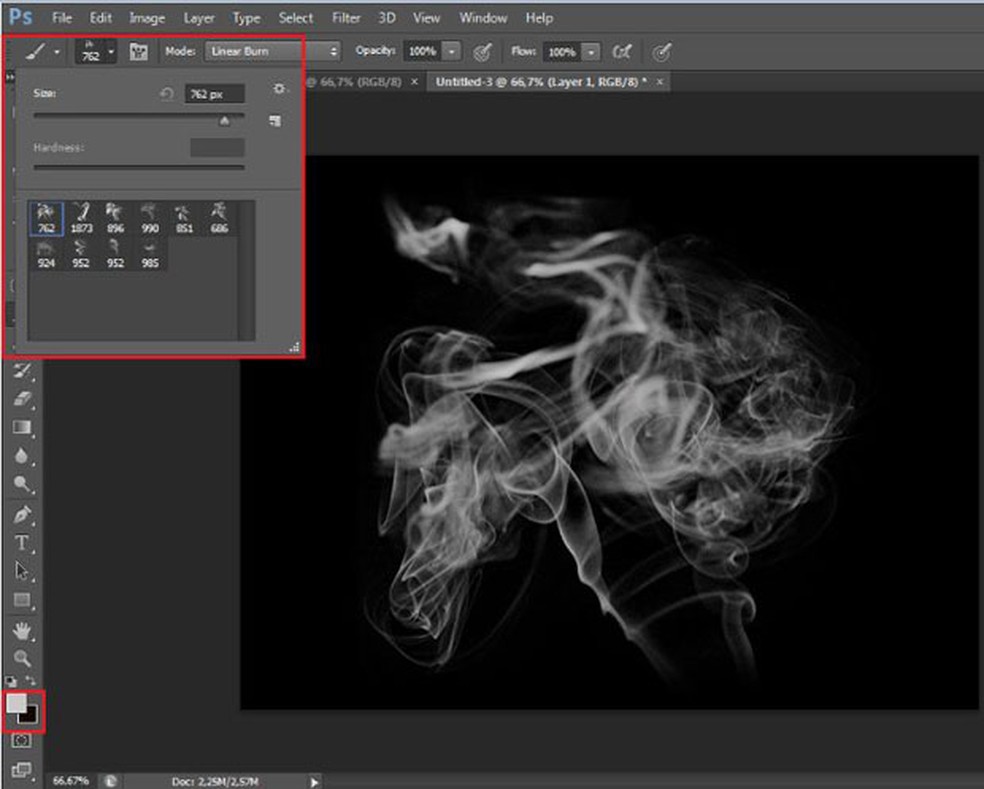This screenshot has height=789, width=984.
Task: Toggle the Brush panel button
Action: pos(139,51)
